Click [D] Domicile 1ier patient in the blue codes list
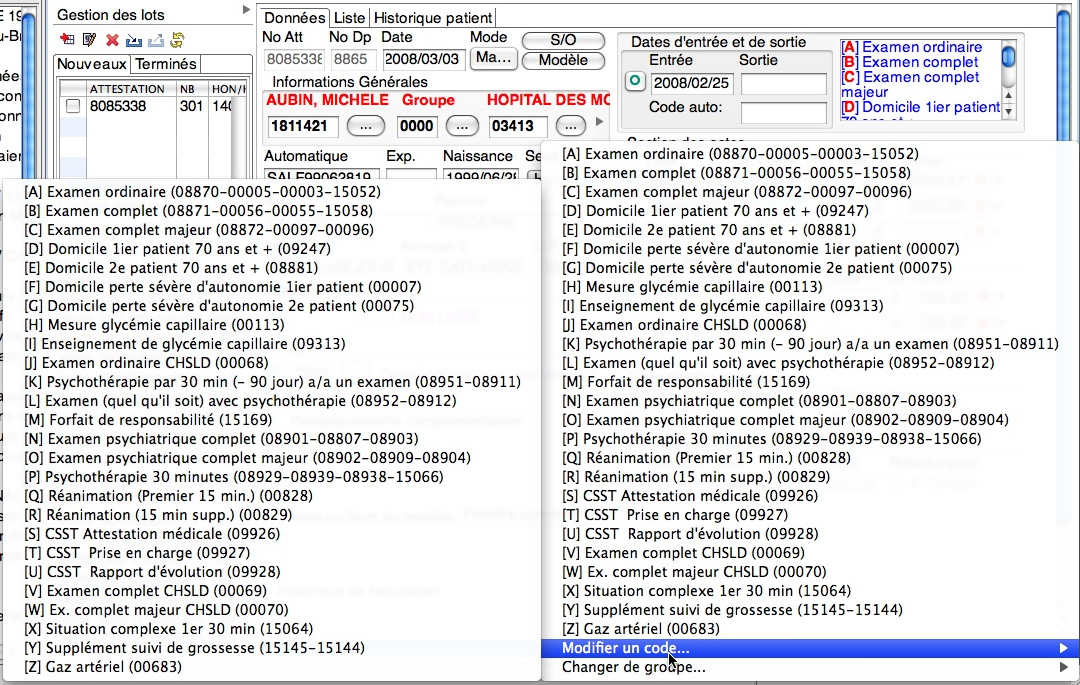1080x685 pixels. pyautogui.click(x=920, y=107)
